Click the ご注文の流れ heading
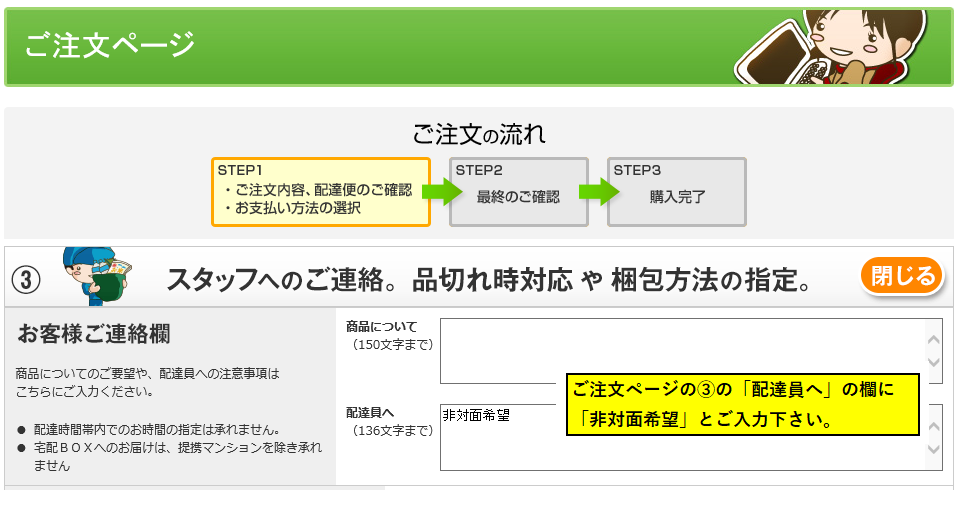 pyautogui.click(x=479, y=134)
